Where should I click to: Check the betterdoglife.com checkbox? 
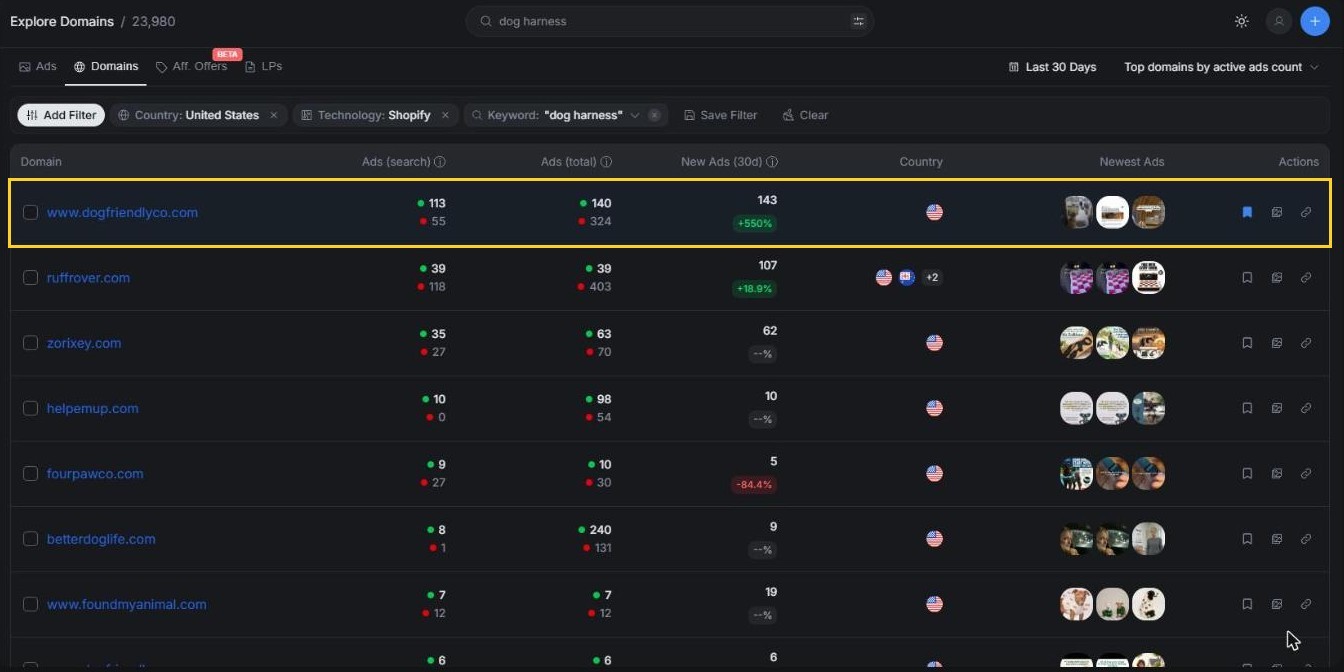pos(30,539)
